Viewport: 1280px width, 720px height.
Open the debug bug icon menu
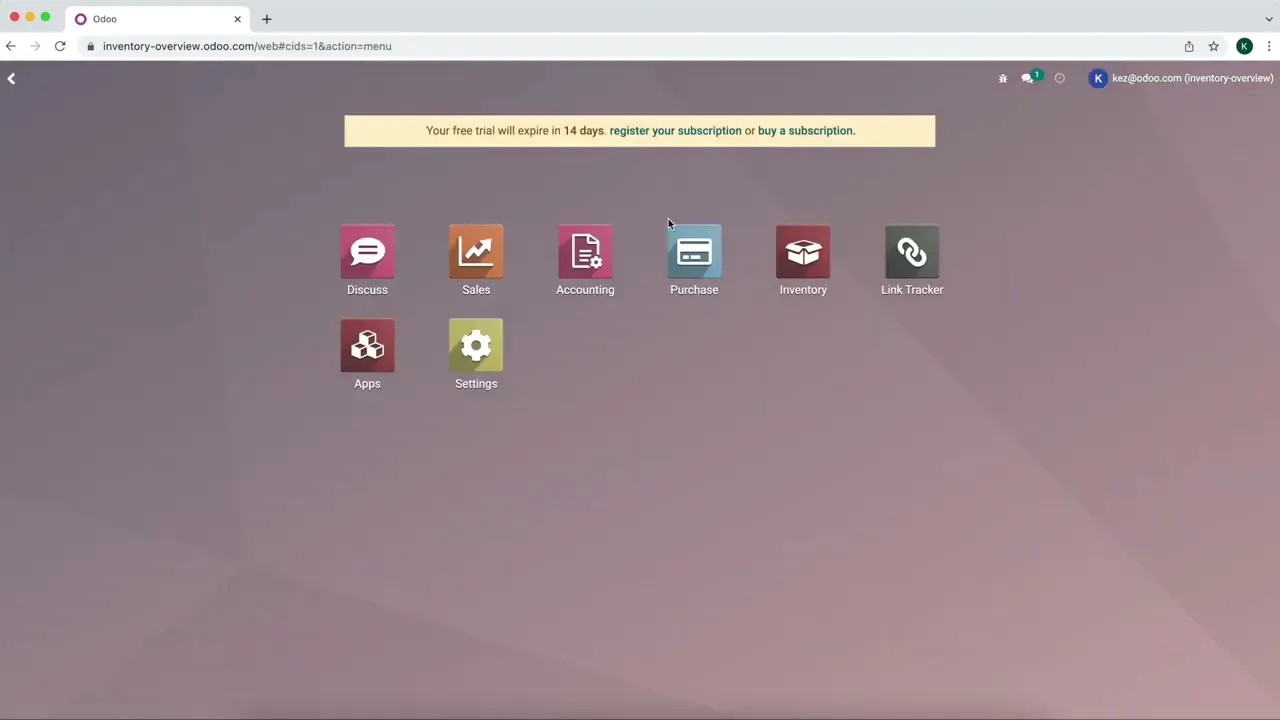[x=1003, y=78]
